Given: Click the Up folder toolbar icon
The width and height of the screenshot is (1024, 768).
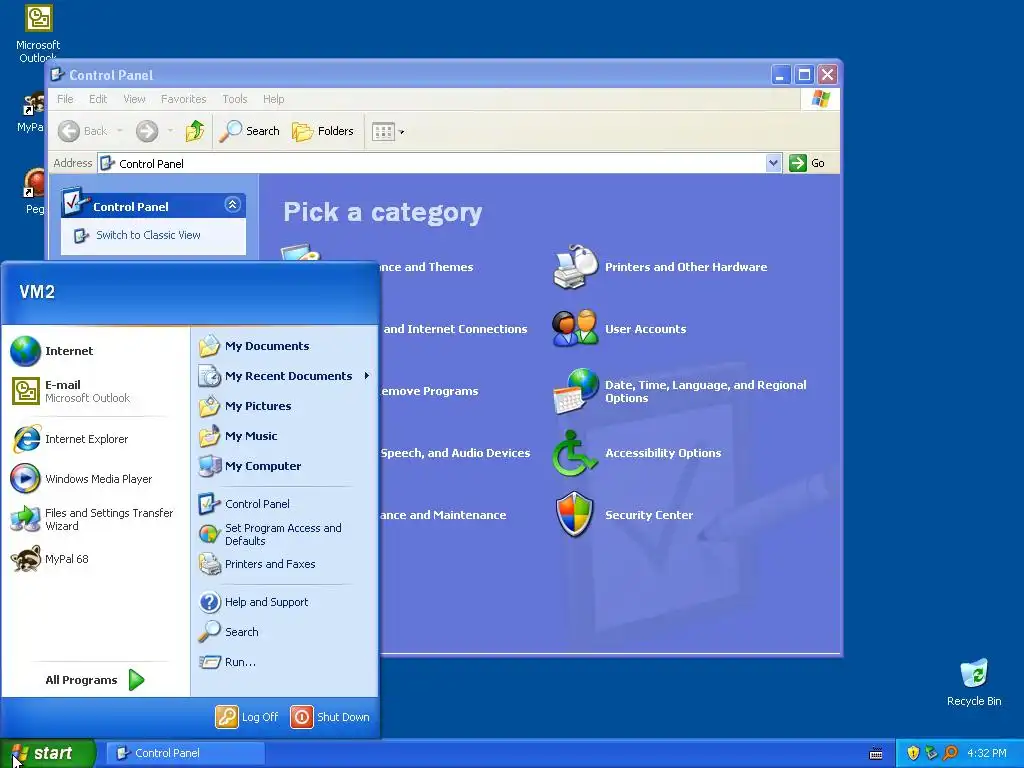Looking at the screenshot, I should 195,131.
